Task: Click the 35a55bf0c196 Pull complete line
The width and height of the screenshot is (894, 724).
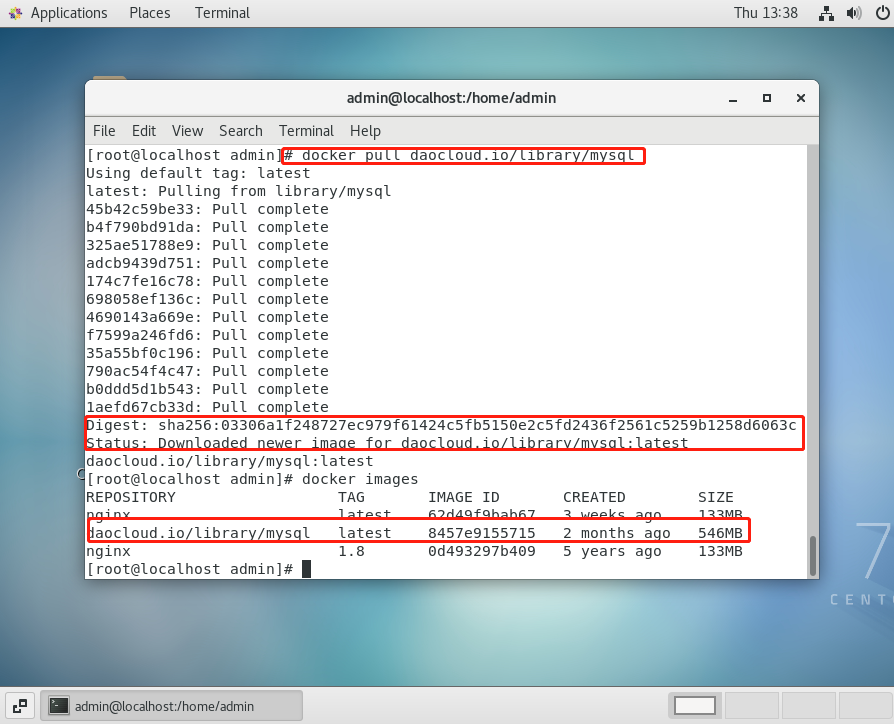Action: [208, 353]
